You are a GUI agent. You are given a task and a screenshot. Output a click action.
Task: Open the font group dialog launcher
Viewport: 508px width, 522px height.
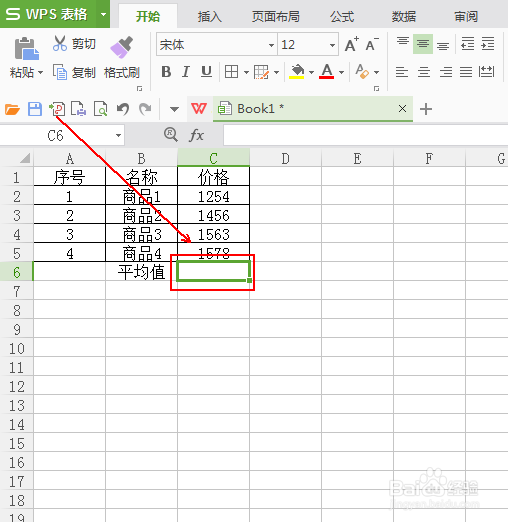(x=377, y=88)
